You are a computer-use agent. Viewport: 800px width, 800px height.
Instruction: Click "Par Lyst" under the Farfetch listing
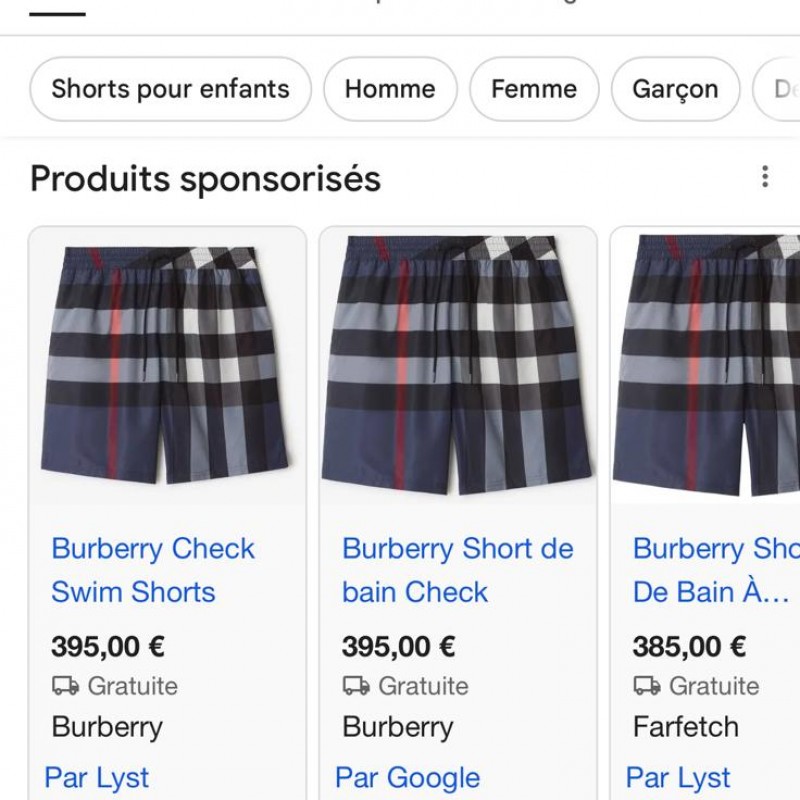(678, 777)
